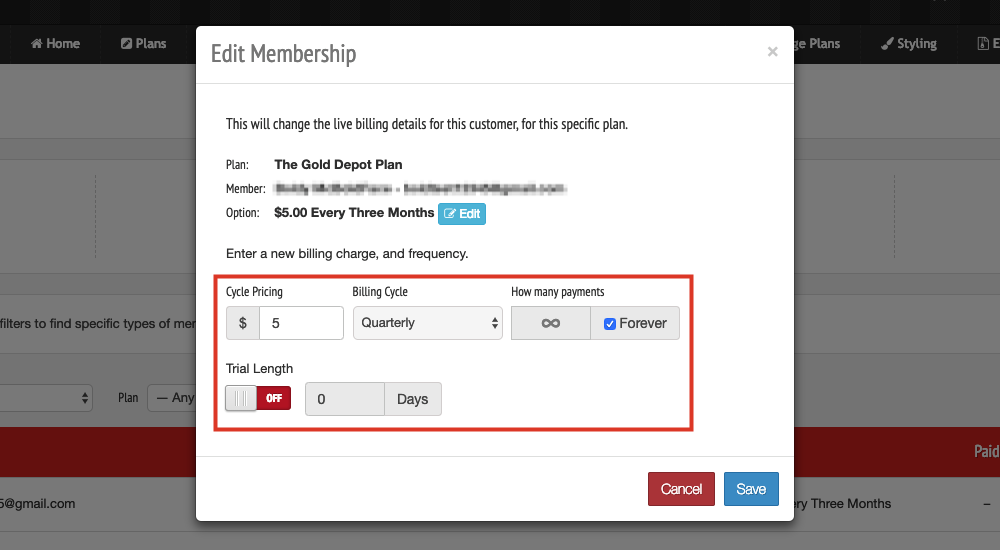Click the dollar sign prefix in Cycle Pricing
The height and width of the screenshot is (550, 1000).
point(243,323)
